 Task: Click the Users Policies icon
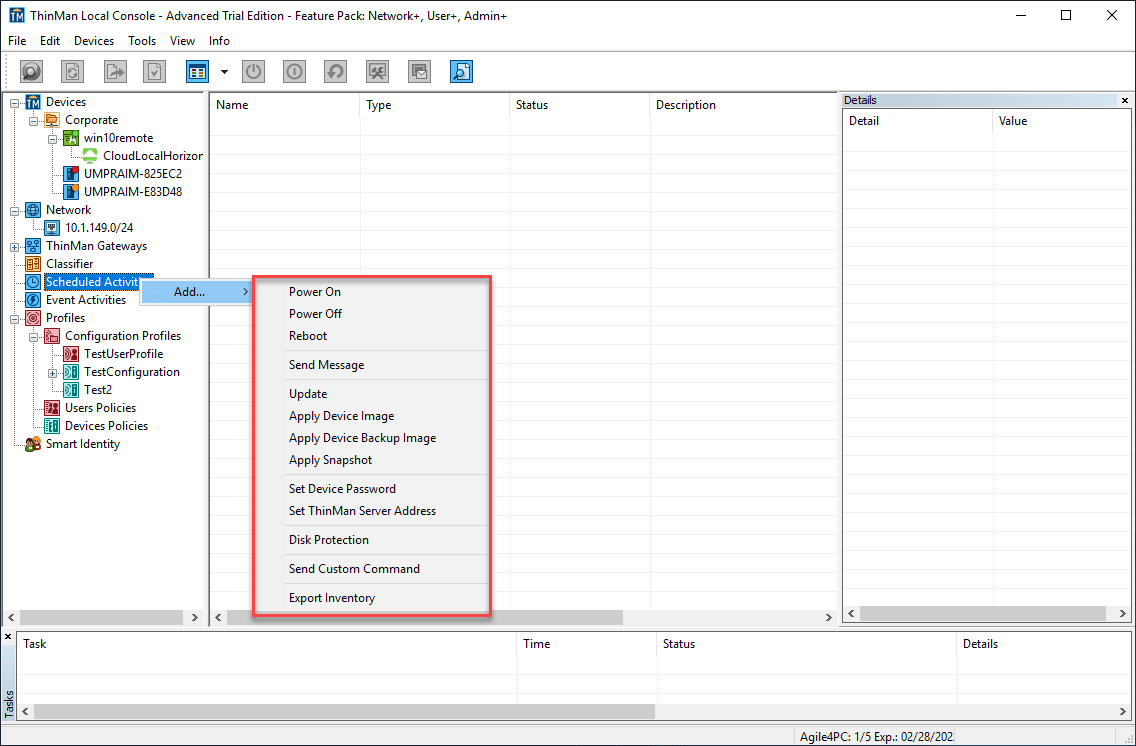(x=52, y=408)
